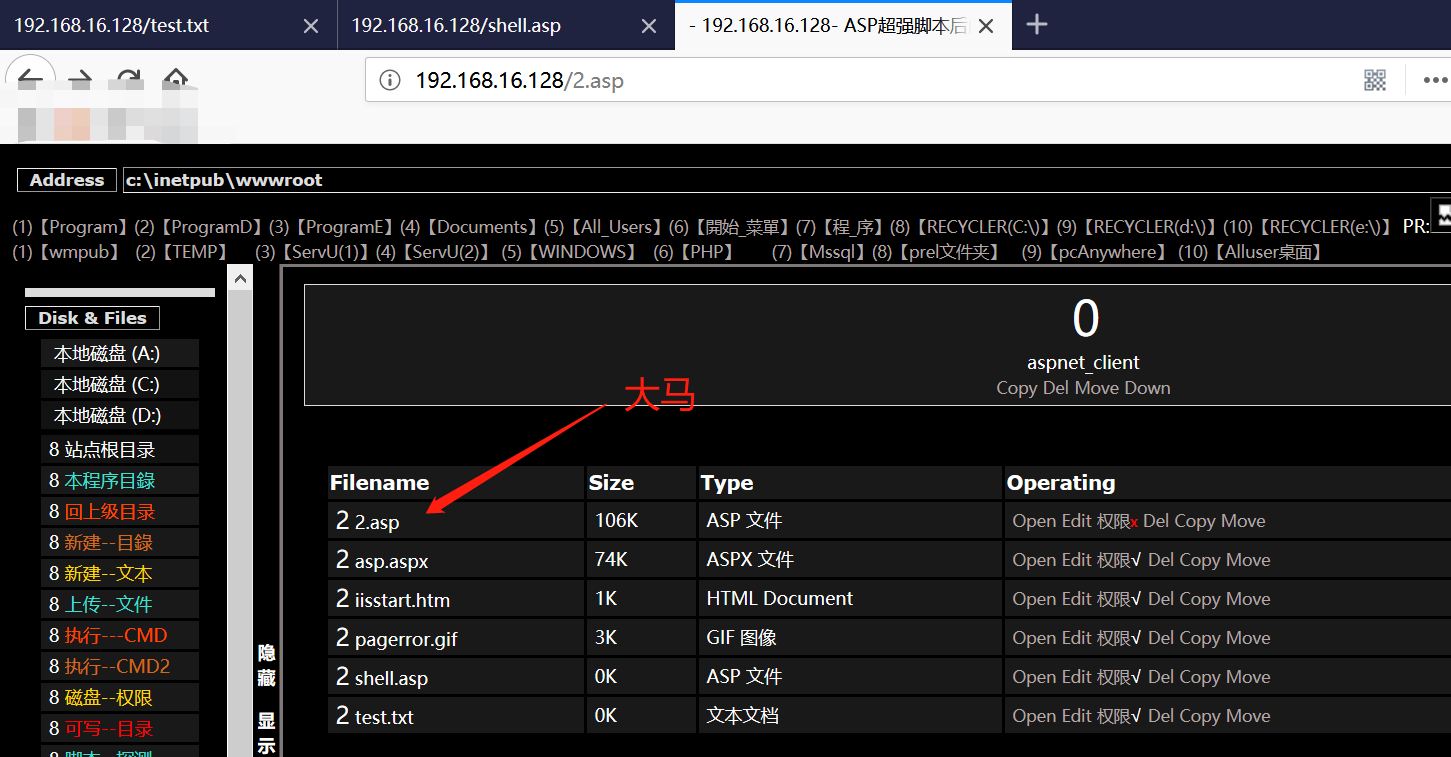Jump to 【WINDOWS】 shortcut path
Viewport: 1451px width, 757px height.
[x=582, y=252]
